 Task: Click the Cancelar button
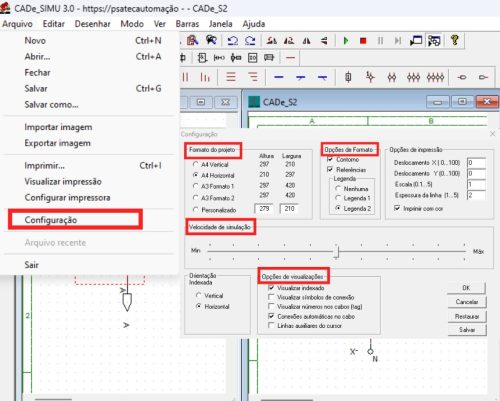click(x=467, y=302)
